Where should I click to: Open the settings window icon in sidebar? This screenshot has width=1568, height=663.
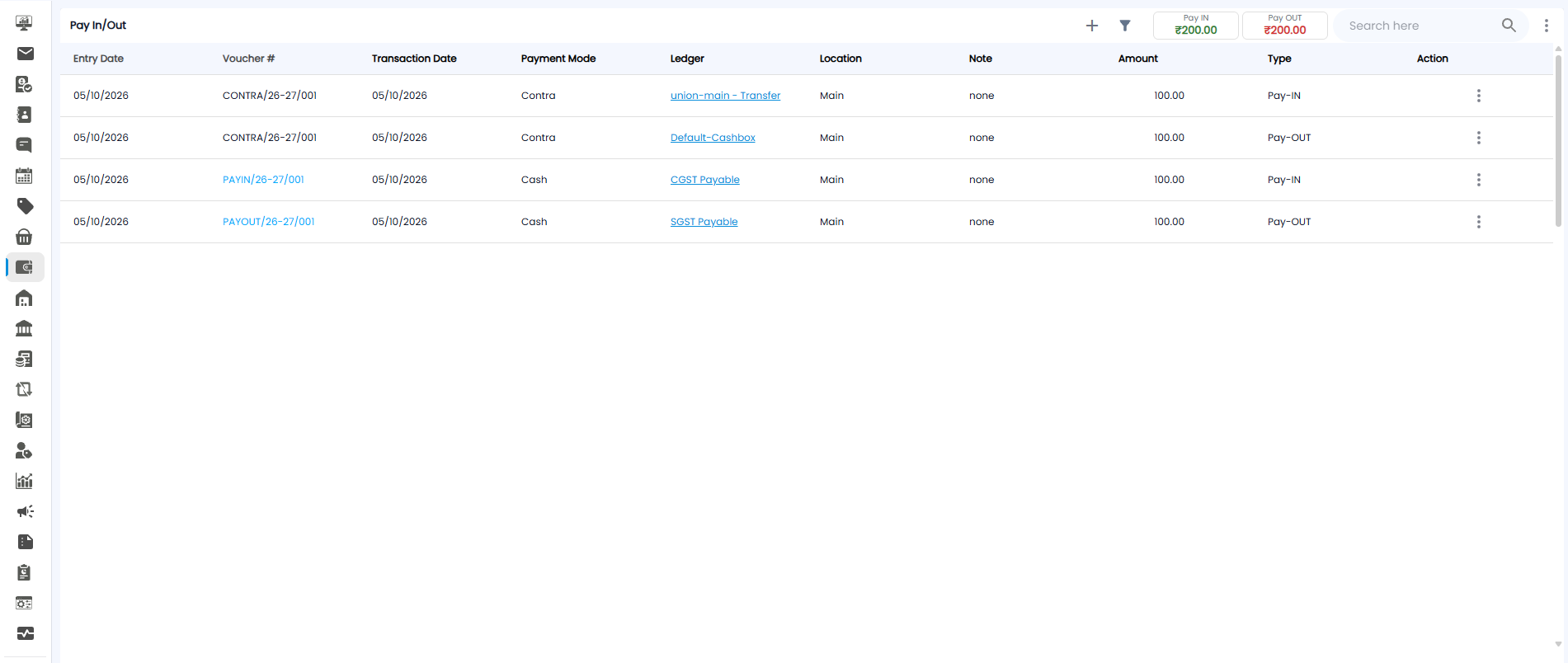[25, 603]
